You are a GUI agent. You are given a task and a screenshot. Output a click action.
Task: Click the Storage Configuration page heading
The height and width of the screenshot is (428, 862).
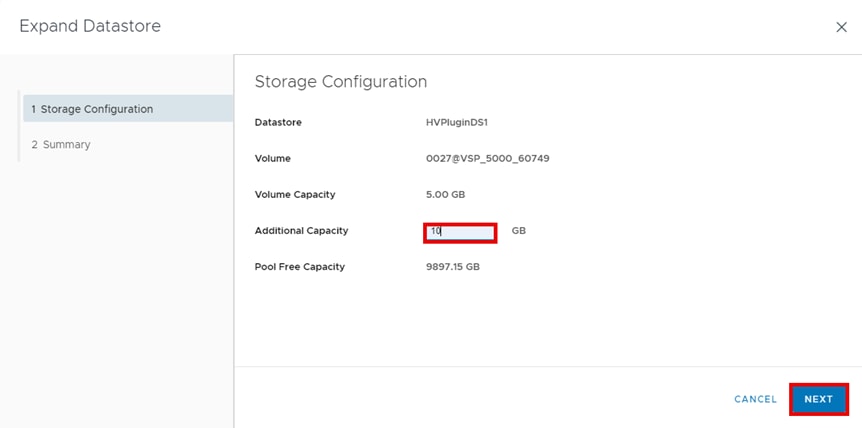coord(341,82)
